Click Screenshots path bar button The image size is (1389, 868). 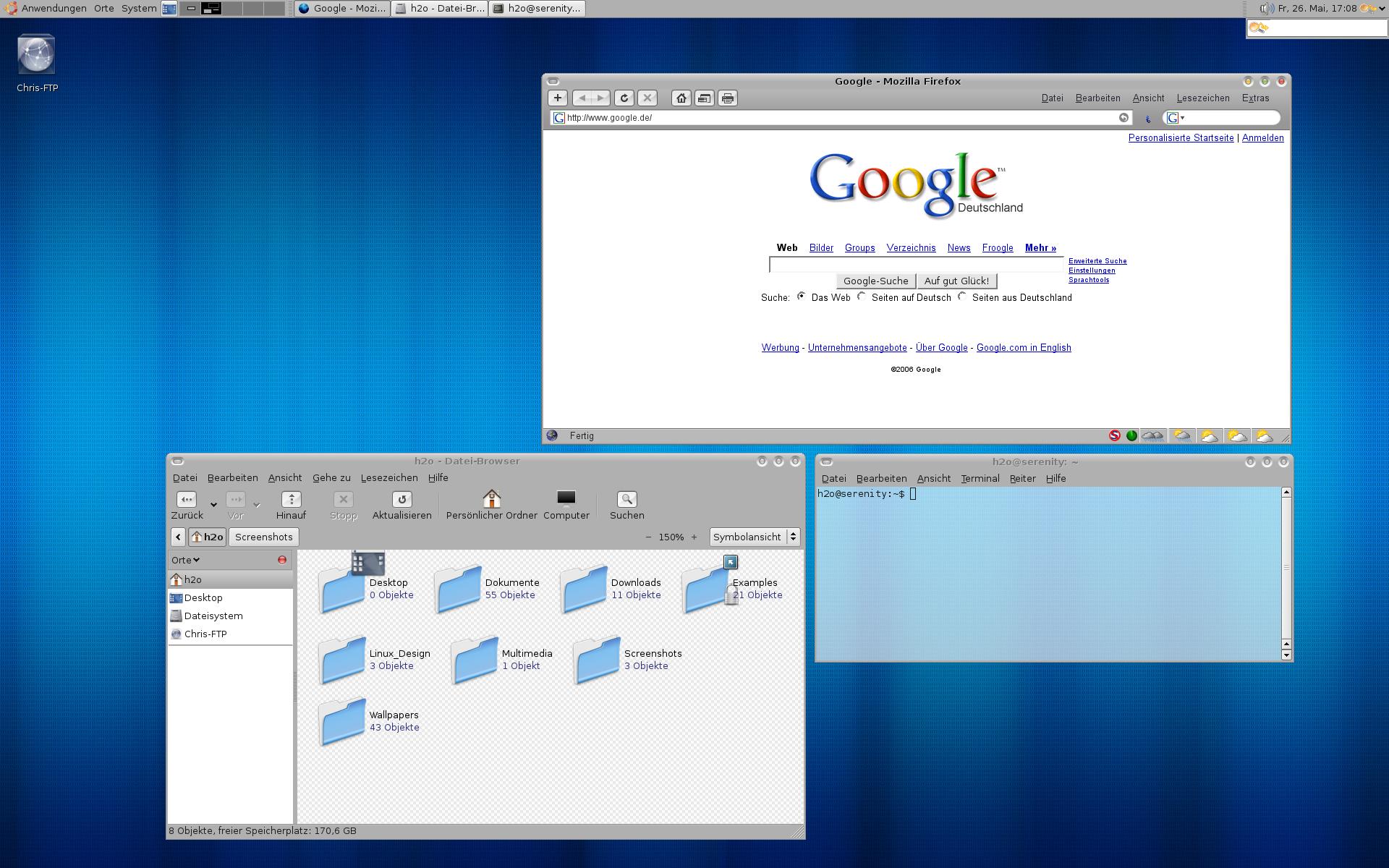(263, 537)
